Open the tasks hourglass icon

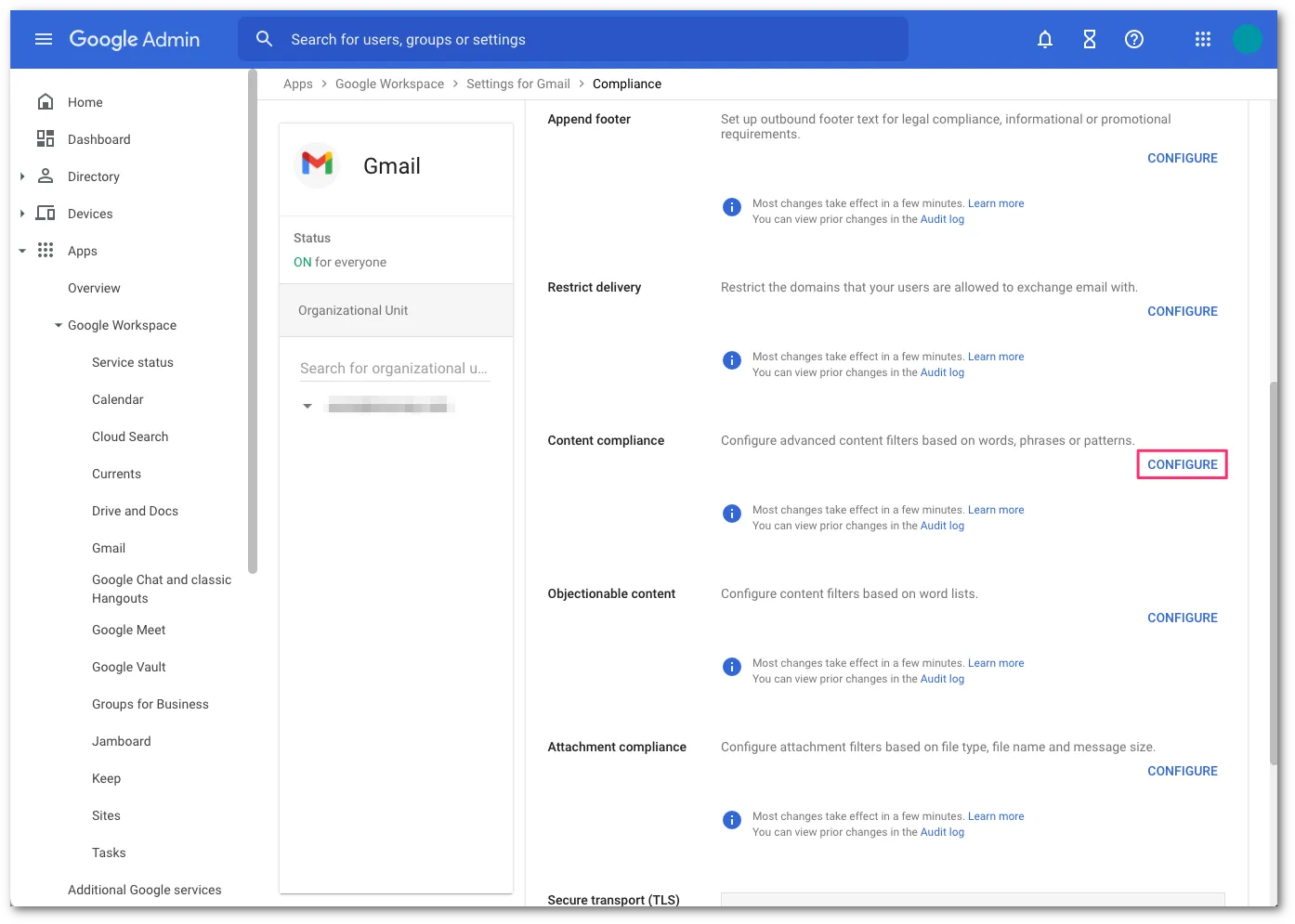1090,39
